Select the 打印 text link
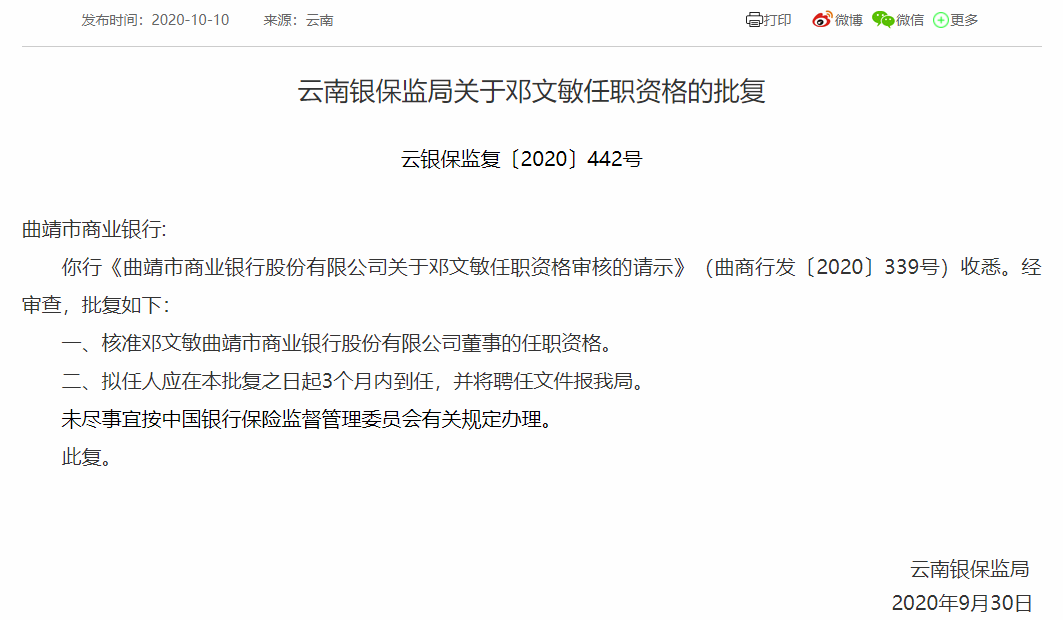1063x620 pixels. (777, 20)
